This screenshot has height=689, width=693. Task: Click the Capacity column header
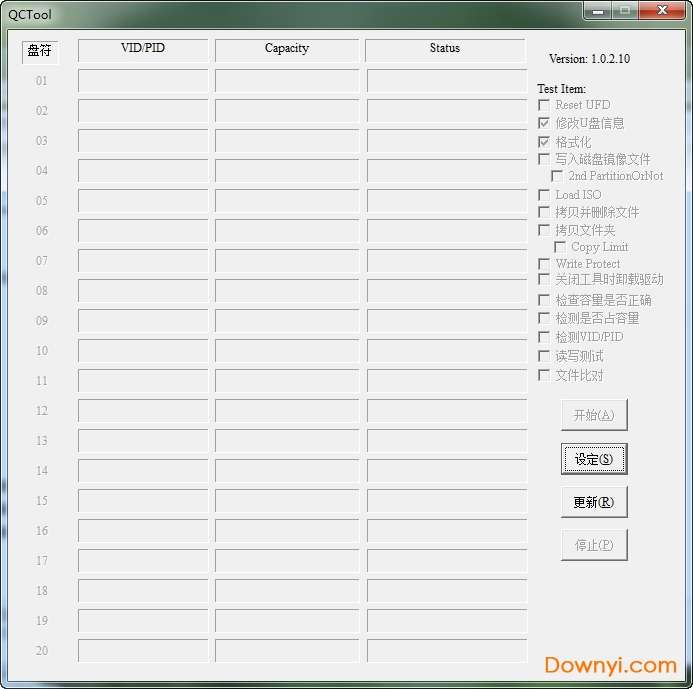[287, 50]
